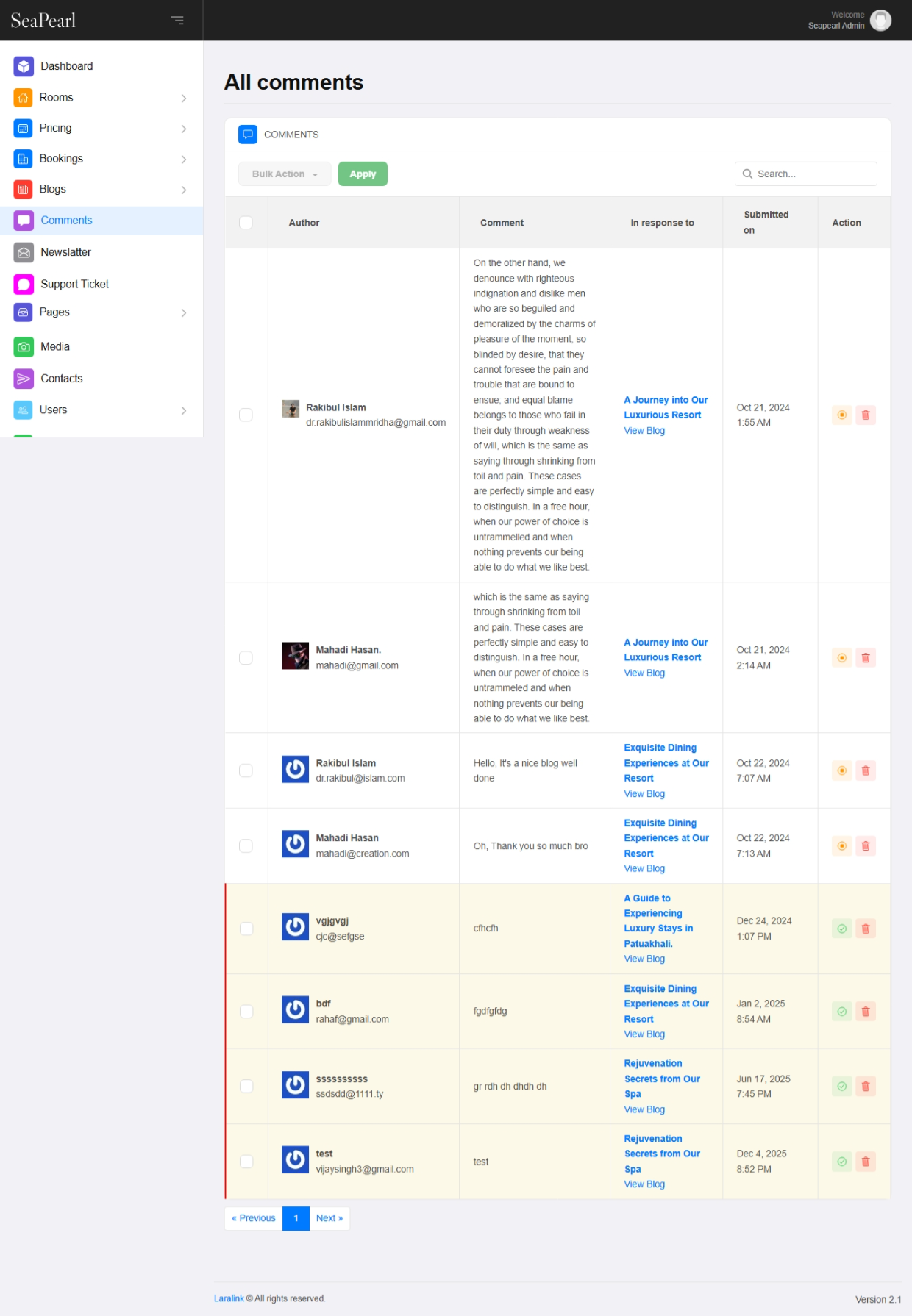Click Next pagination link
This screenshot has width=912, height=1316.
pyautogui.click(x=329, y=1218)
